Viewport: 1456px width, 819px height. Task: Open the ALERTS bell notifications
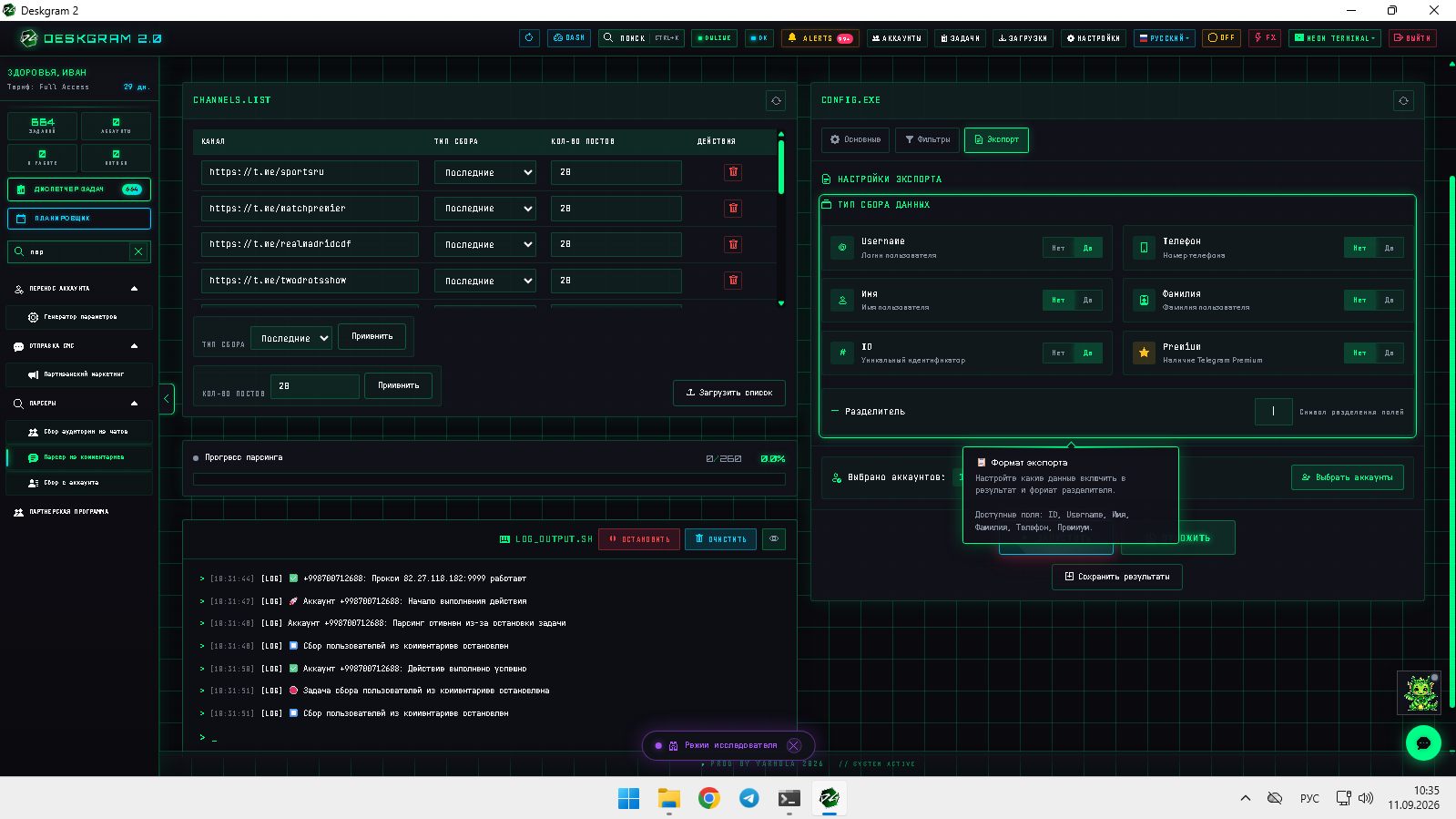(820, 38)
